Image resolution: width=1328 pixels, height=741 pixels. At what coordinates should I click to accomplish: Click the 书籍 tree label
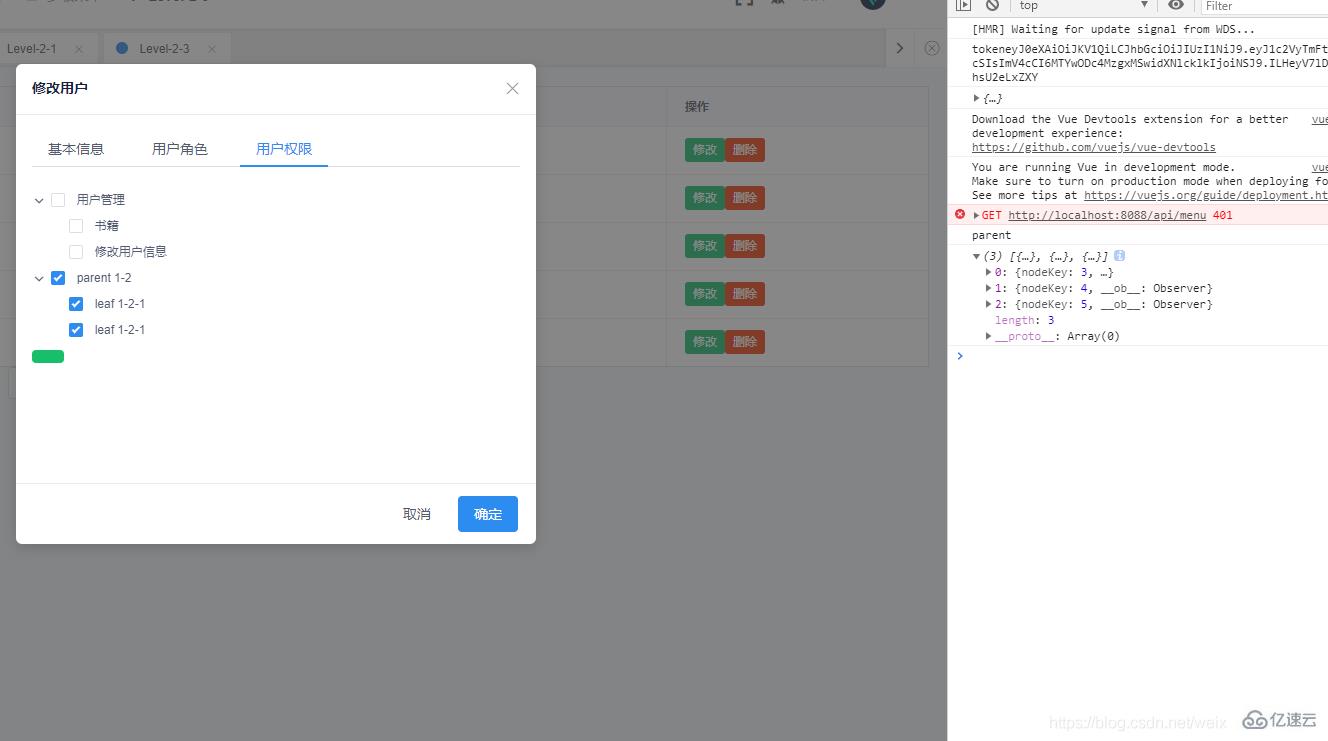(x=107, y=226)
